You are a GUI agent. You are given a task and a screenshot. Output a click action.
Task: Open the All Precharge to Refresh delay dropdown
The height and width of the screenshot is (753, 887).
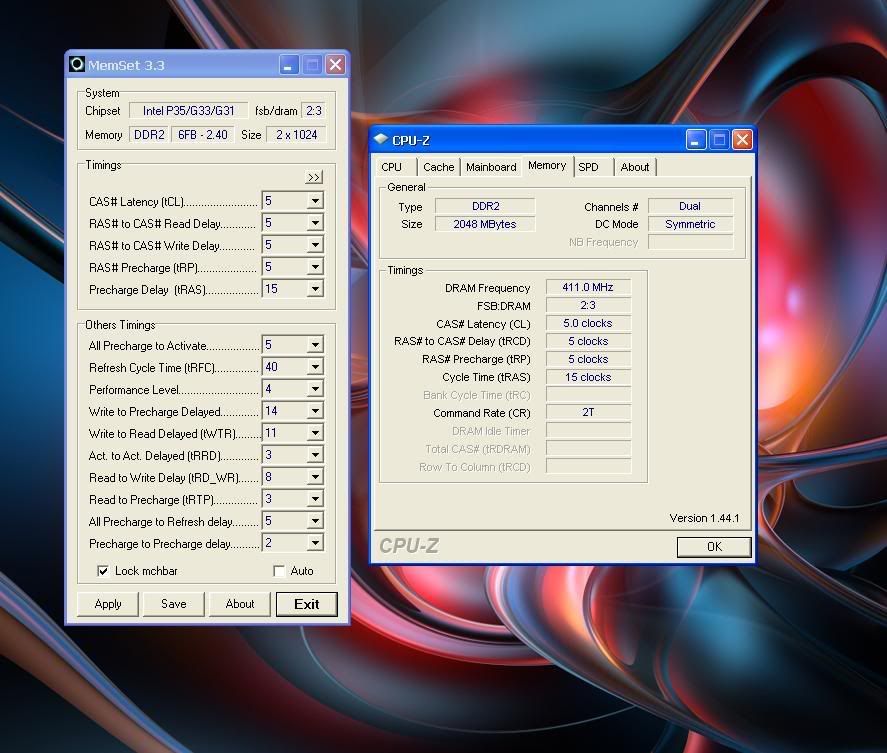[x=315, y=521]
